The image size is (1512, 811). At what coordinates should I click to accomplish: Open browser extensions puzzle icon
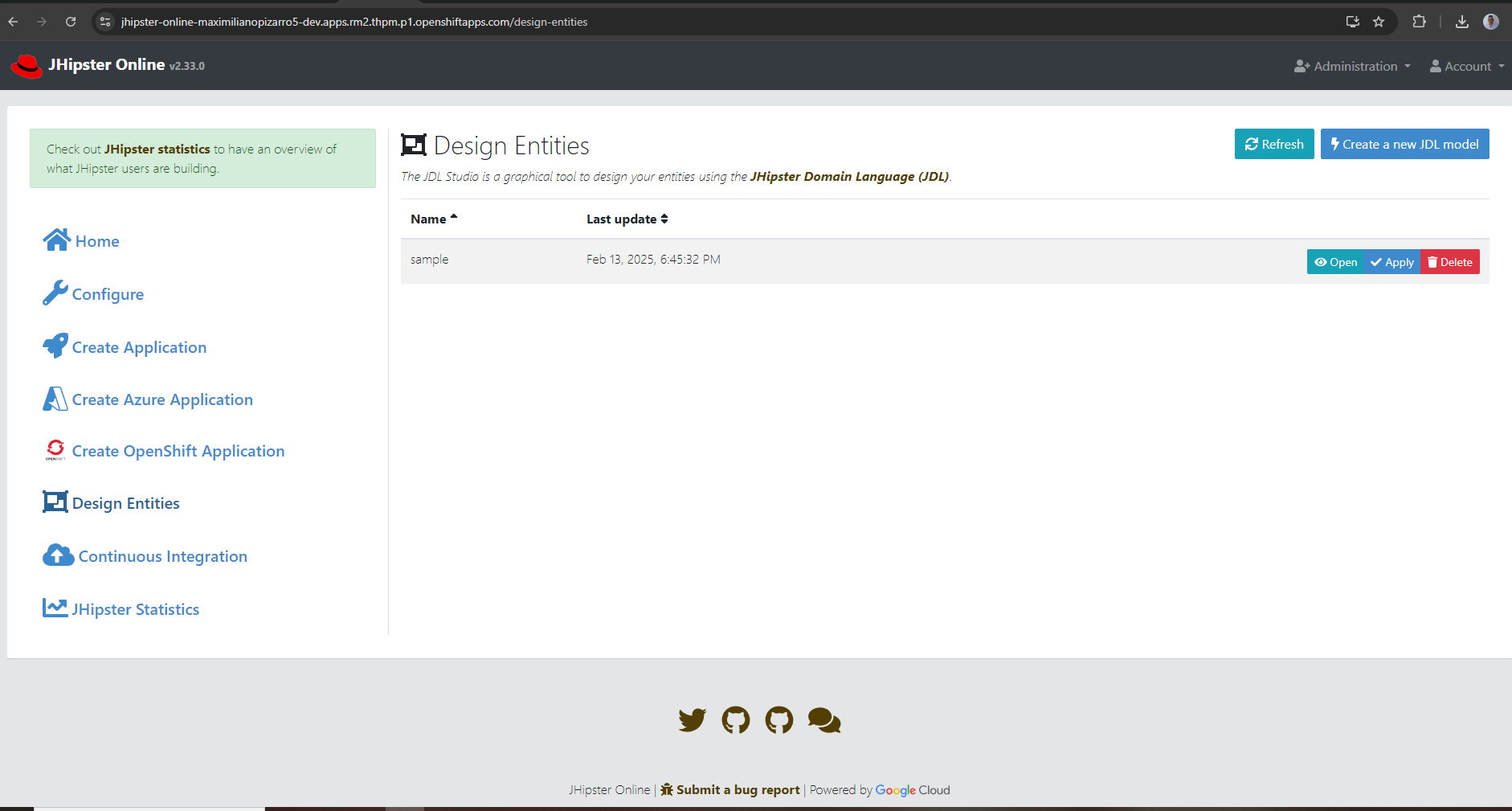tap(1420, 22)
